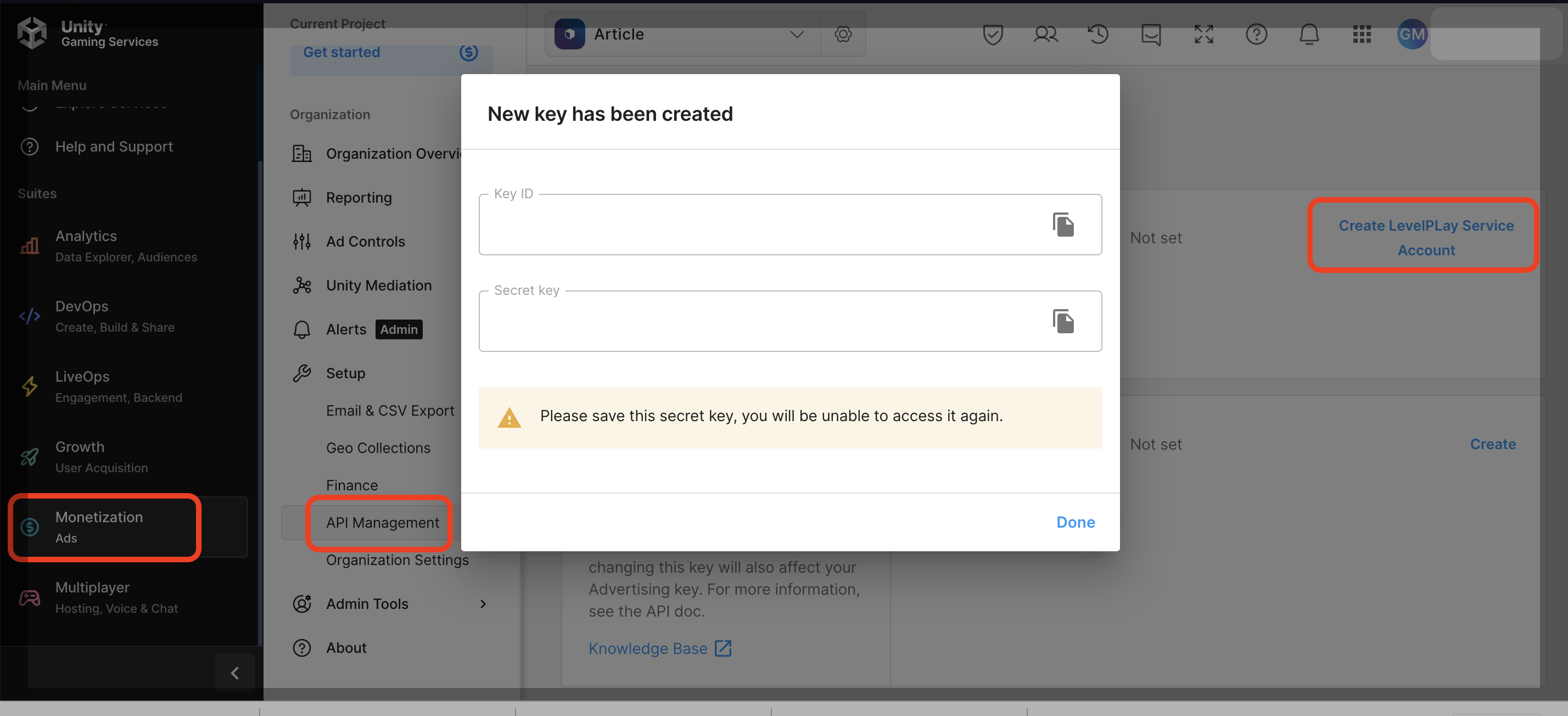
Task: Collapse the main sidebar
Action: (234, 673)
